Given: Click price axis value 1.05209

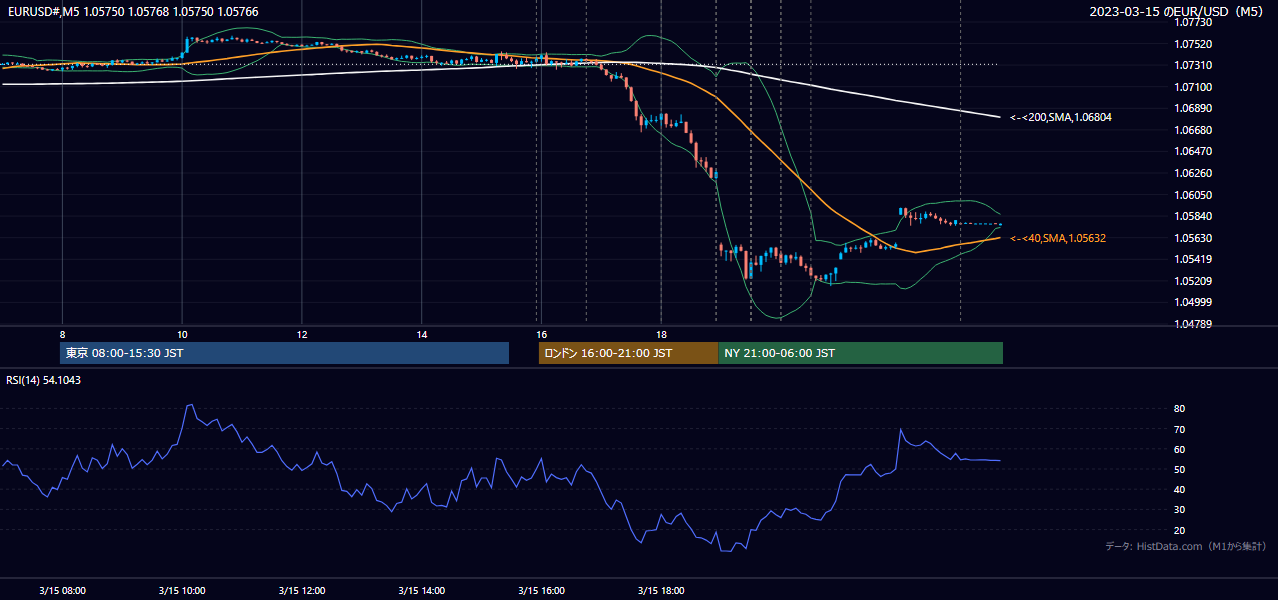Looking at the screenshot, I should pos(1193,281).
